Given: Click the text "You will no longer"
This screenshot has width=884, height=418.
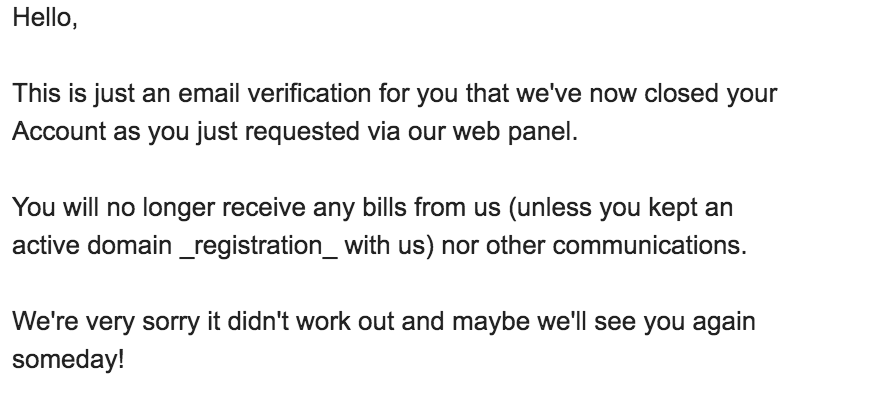Looking at the screenshot, I should [113, 208].
